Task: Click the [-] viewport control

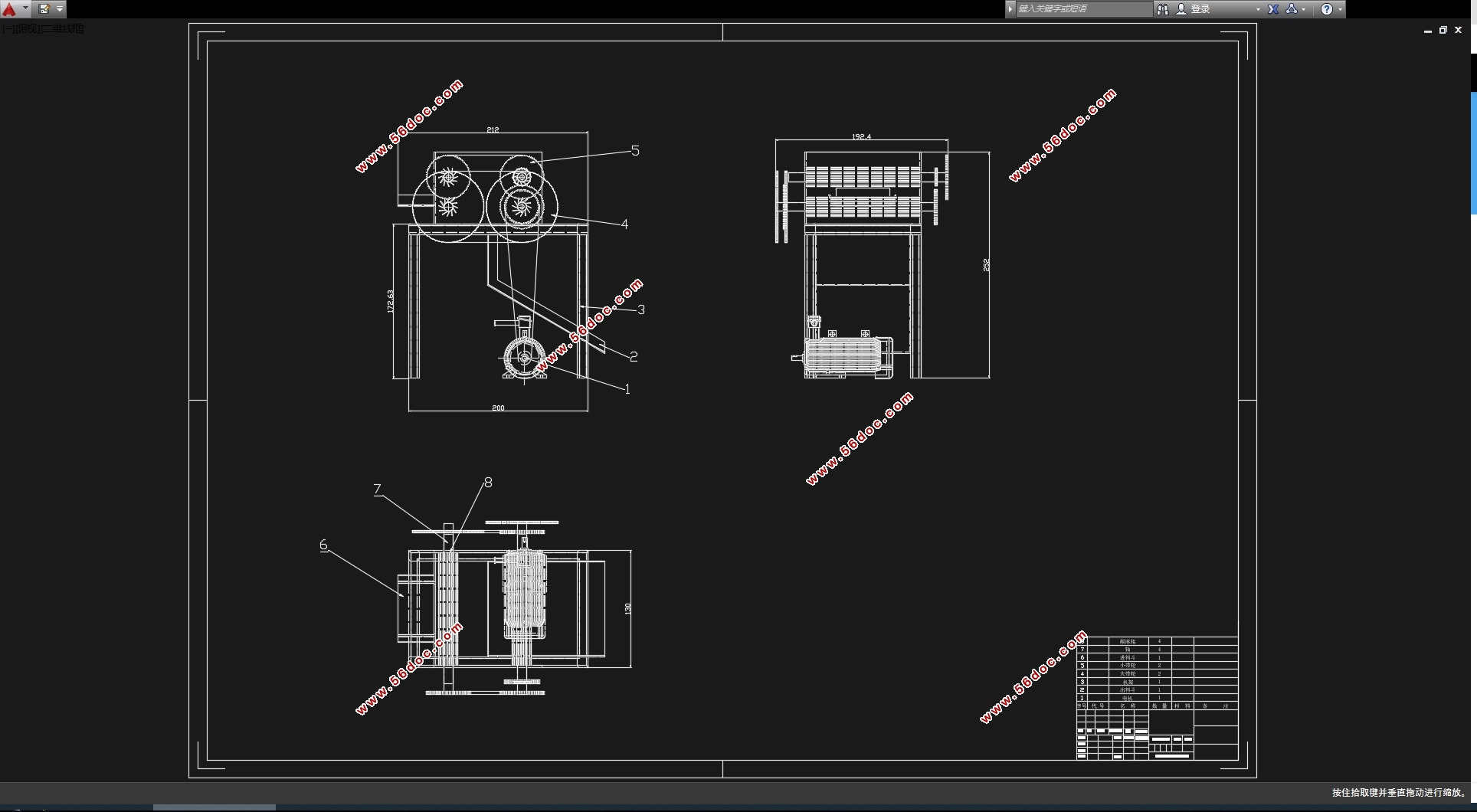Action: [x=8, y=29]
